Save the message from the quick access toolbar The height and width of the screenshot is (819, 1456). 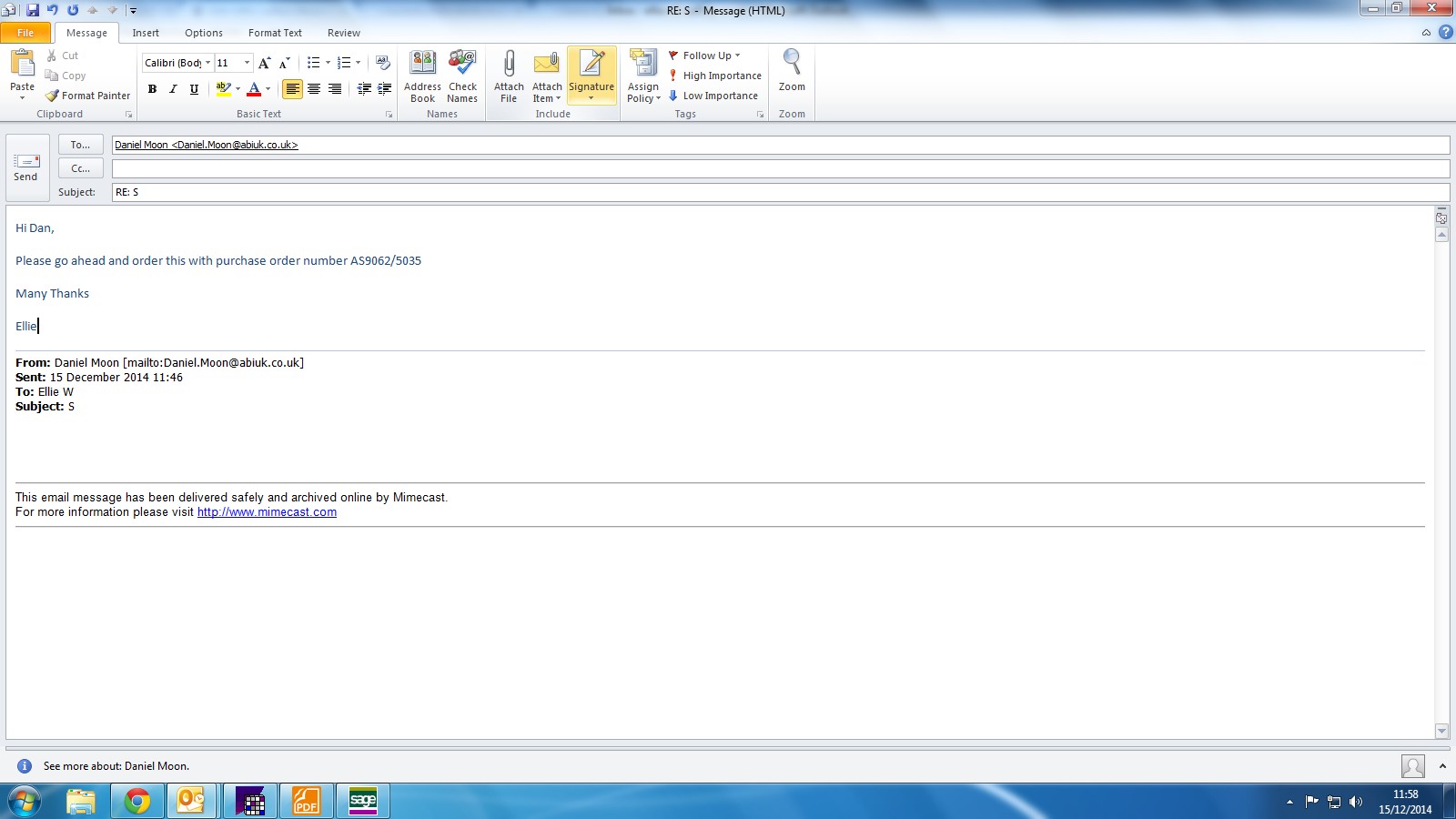coord(33,10)
